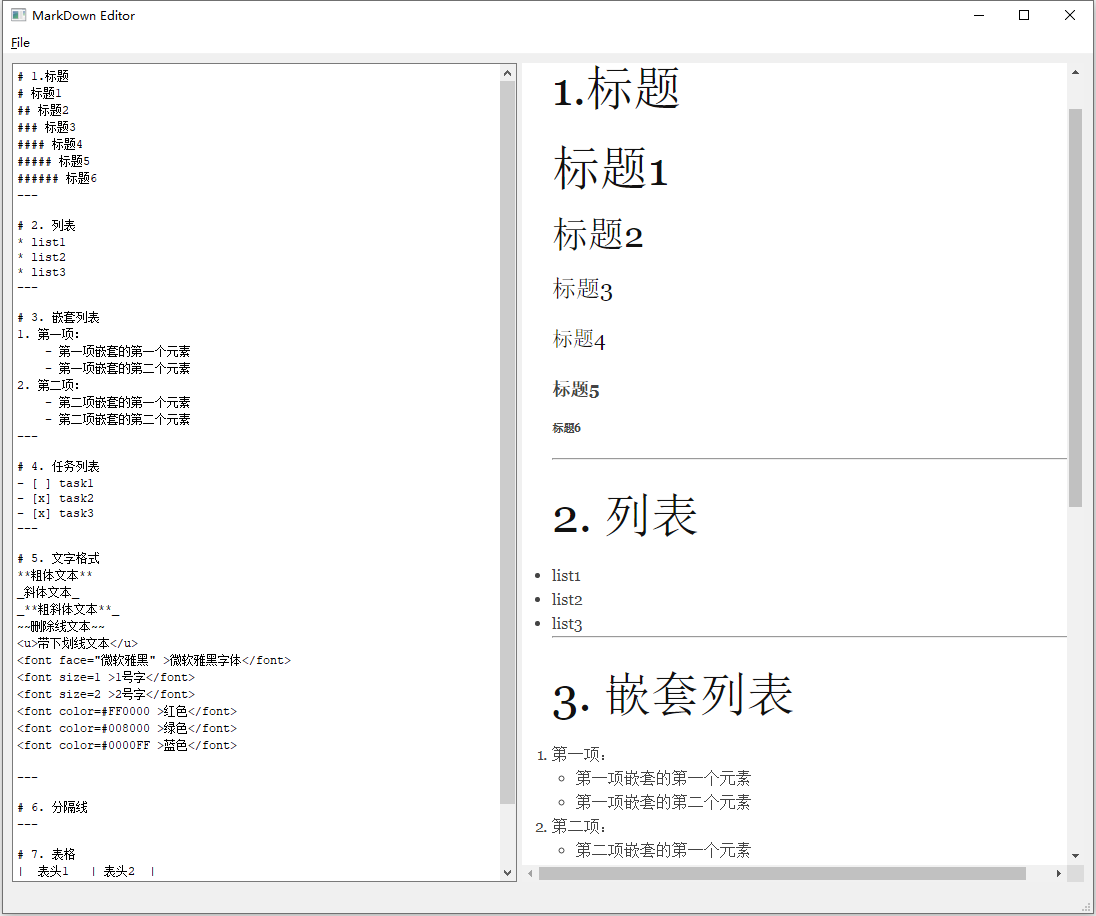The image size is (1096, 916).
Task: Select the "list2" item in the preview
Action: pyautogui.click(x=566, y=599)
